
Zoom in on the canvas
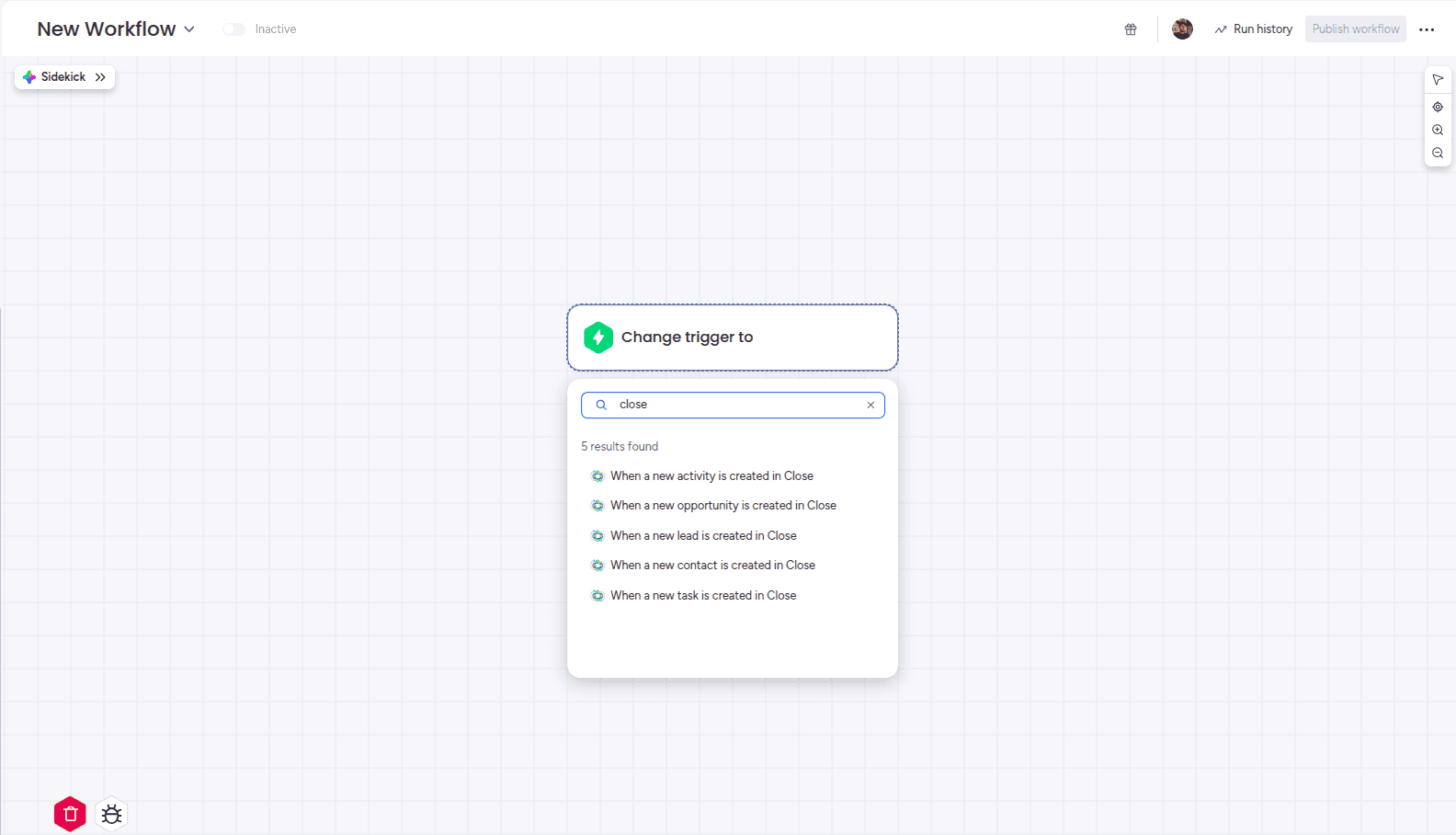pos(1438,130)
